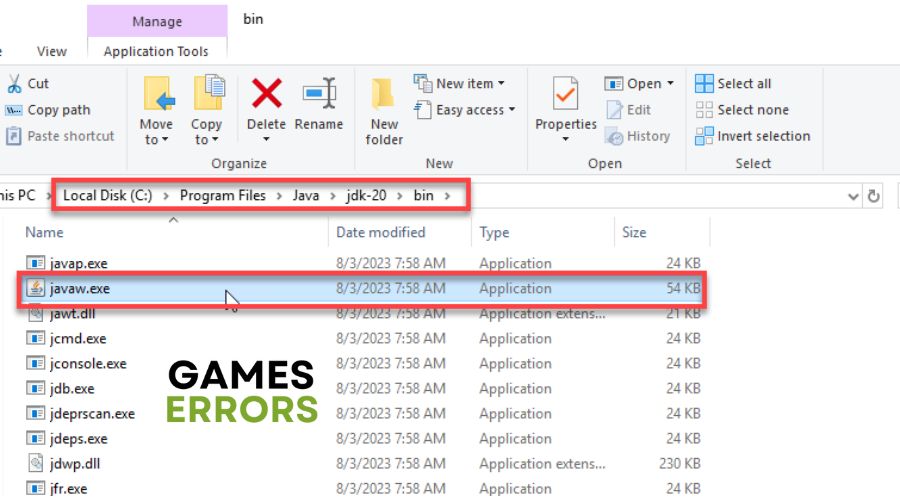Click the Rename icon
The image size is (900, 500).
tap(319, 93)
